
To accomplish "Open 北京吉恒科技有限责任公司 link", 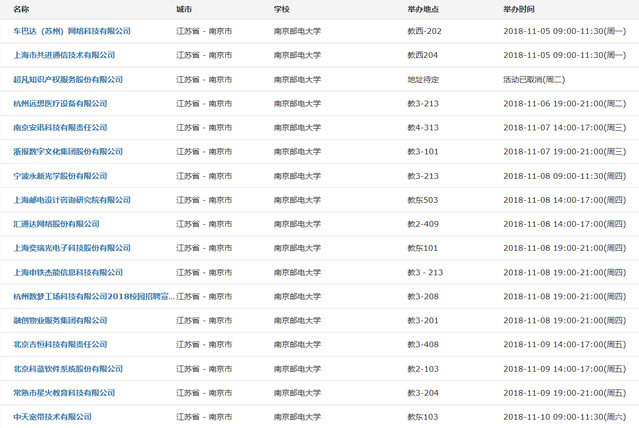I will click(60, 344).
